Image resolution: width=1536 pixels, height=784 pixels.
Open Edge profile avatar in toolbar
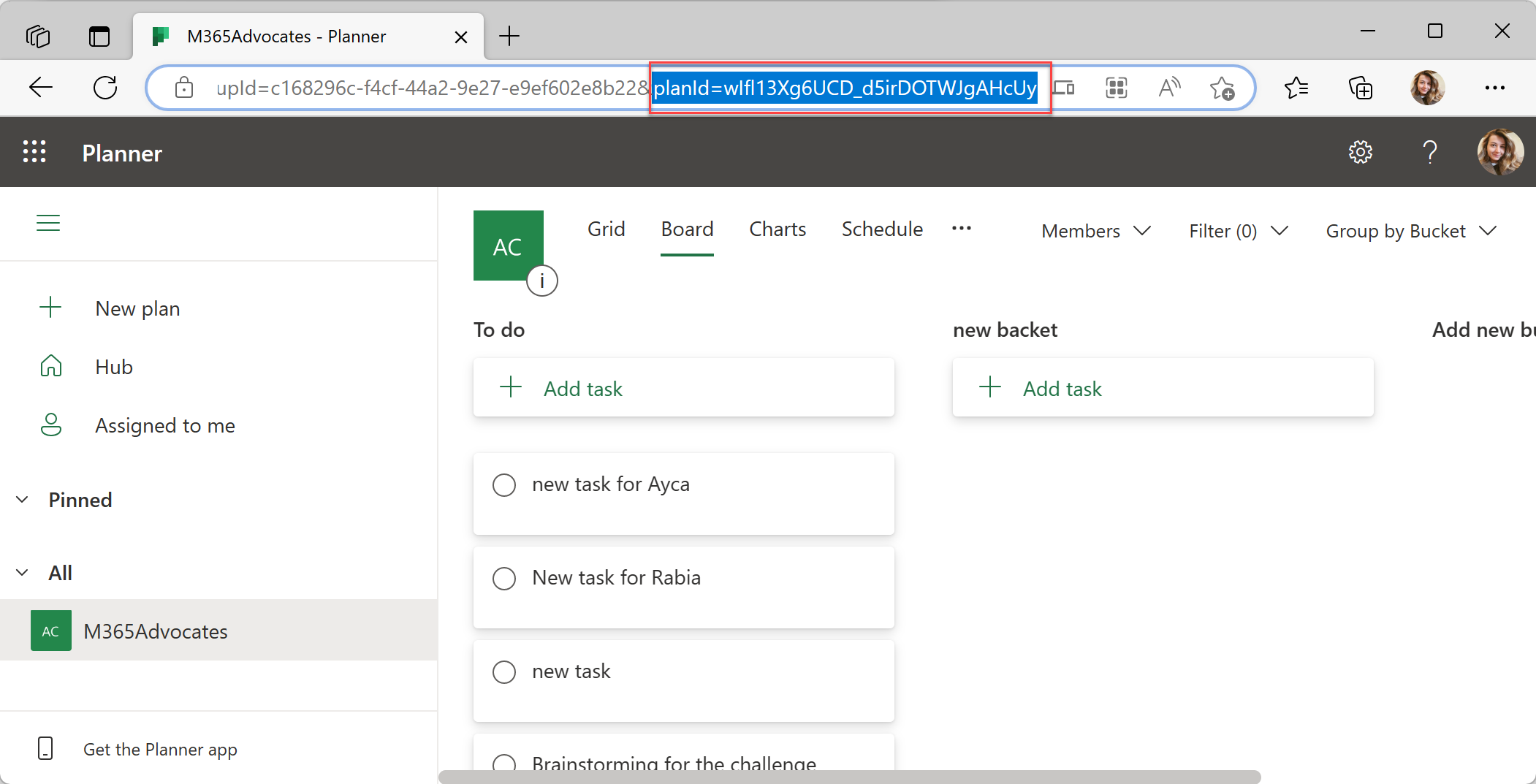pos(1428,88)
